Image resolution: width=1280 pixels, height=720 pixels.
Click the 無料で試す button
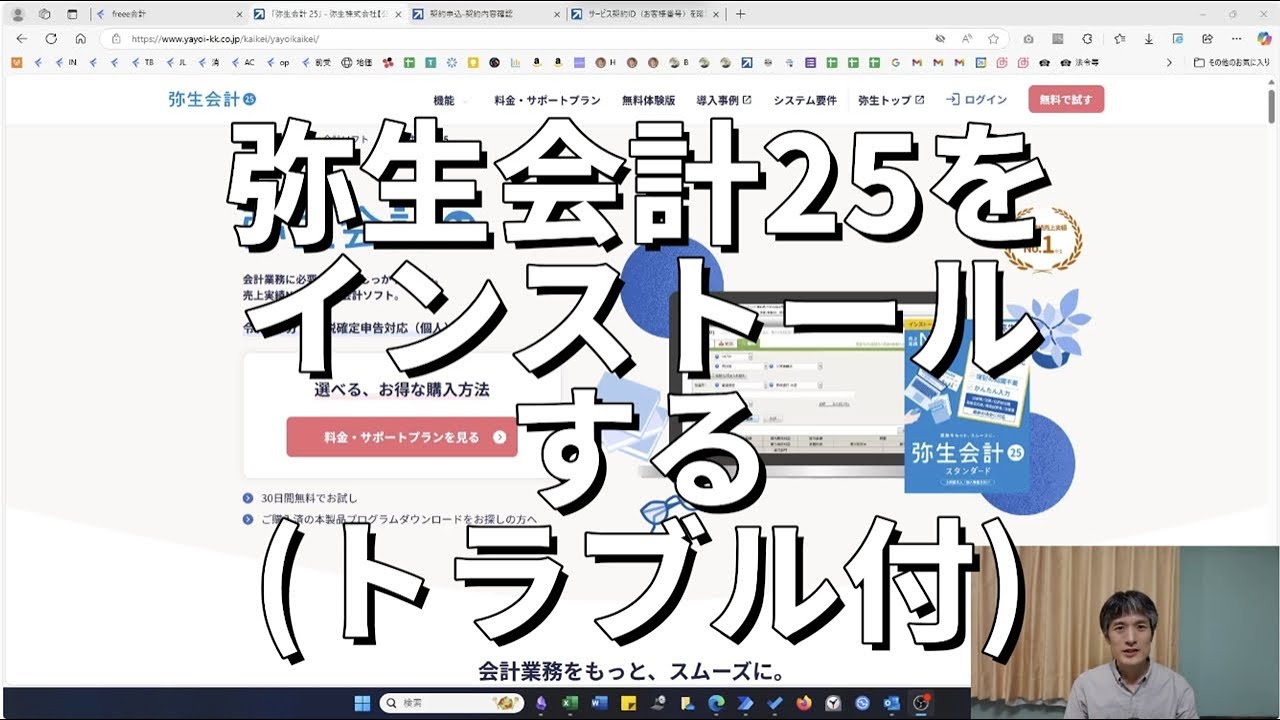[x=1065, y=99]
